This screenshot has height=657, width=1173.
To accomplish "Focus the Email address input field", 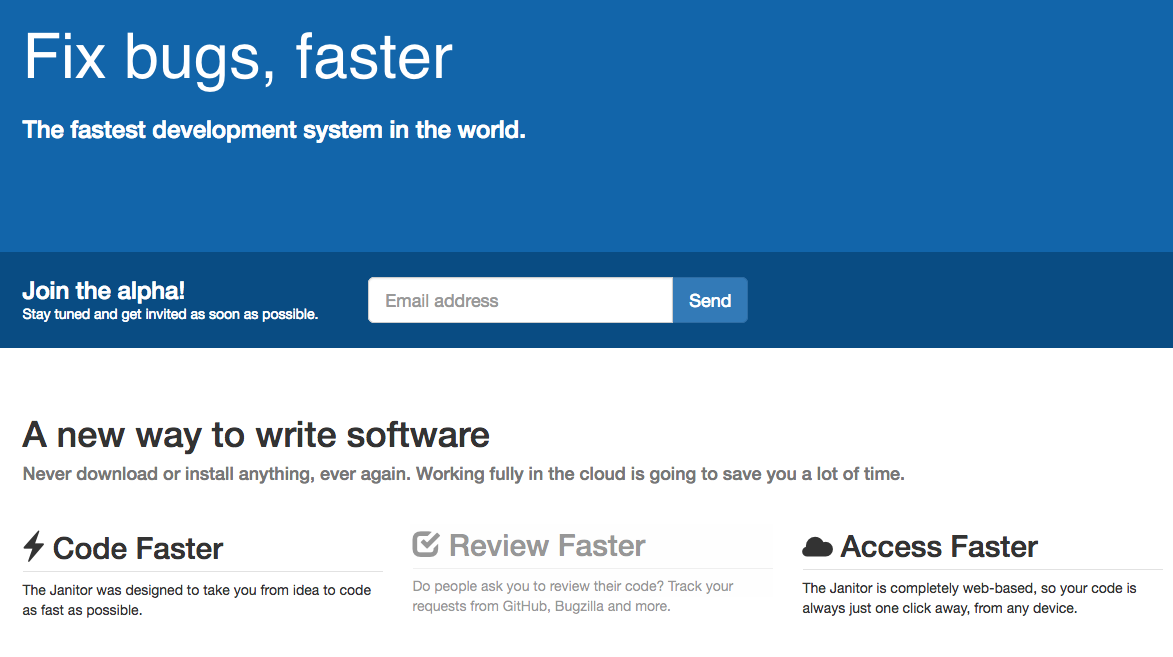I will [x=520, y=300].
